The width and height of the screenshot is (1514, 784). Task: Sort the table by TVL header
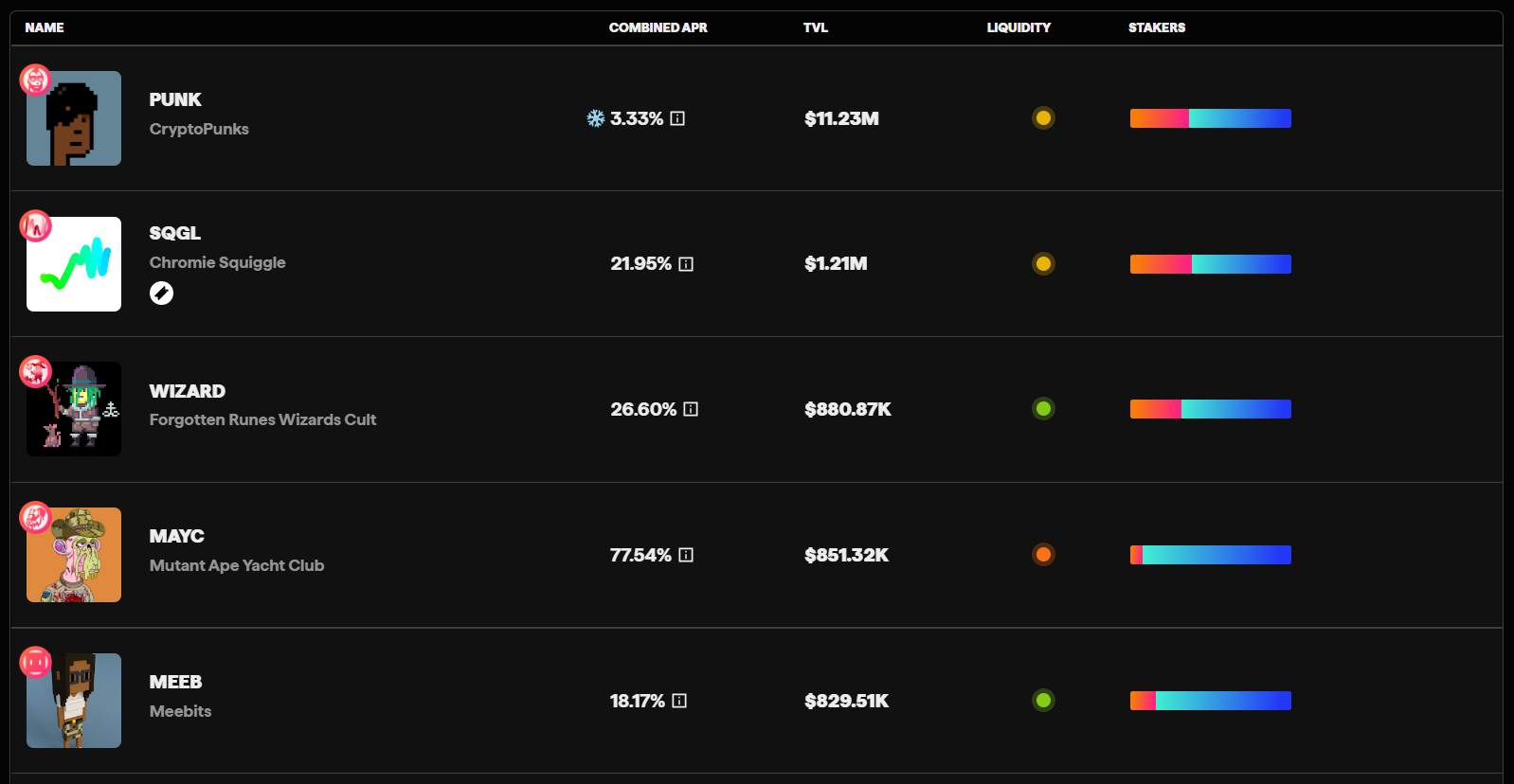[x=815, y=27]
